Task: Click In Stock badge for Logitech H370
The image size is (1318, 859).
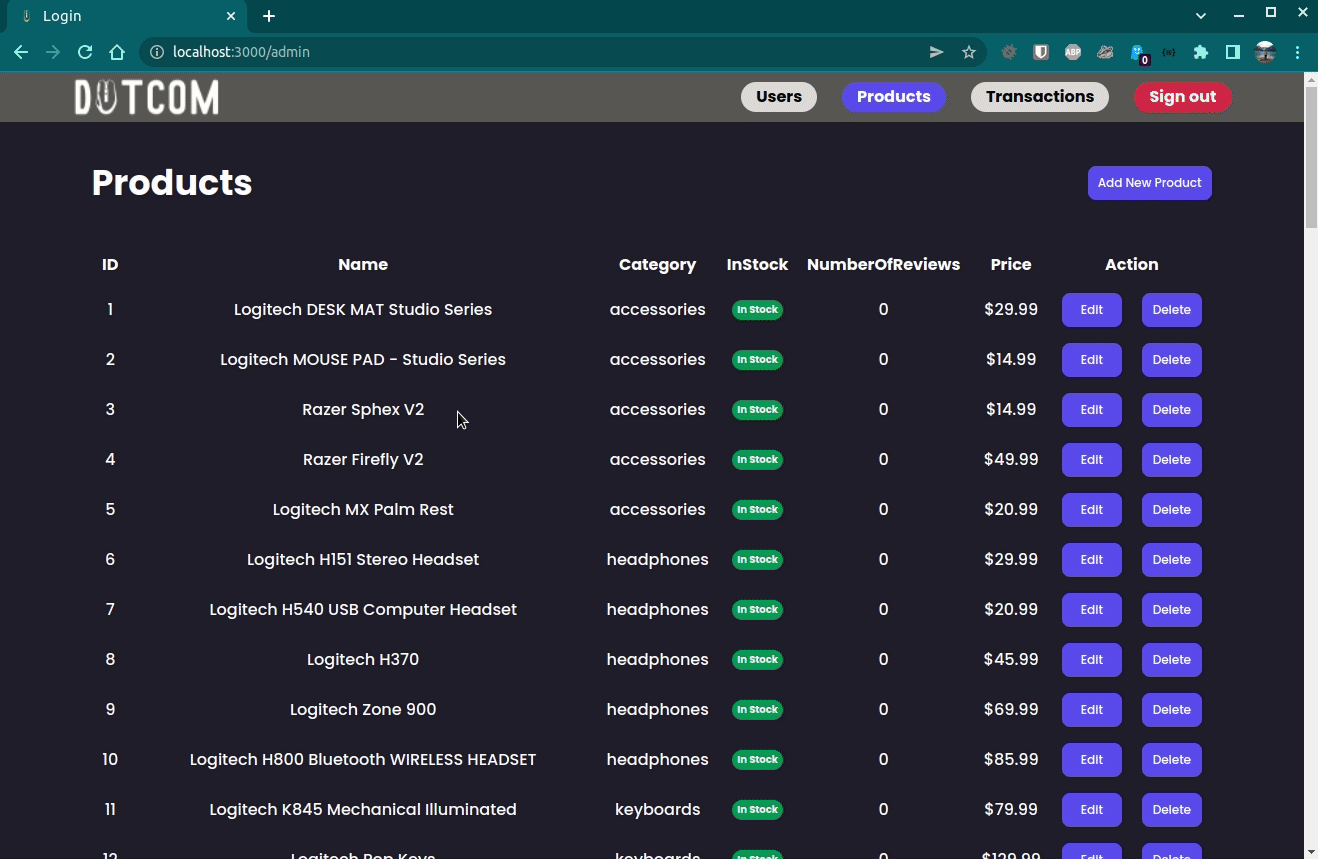Action: point(757,660)
